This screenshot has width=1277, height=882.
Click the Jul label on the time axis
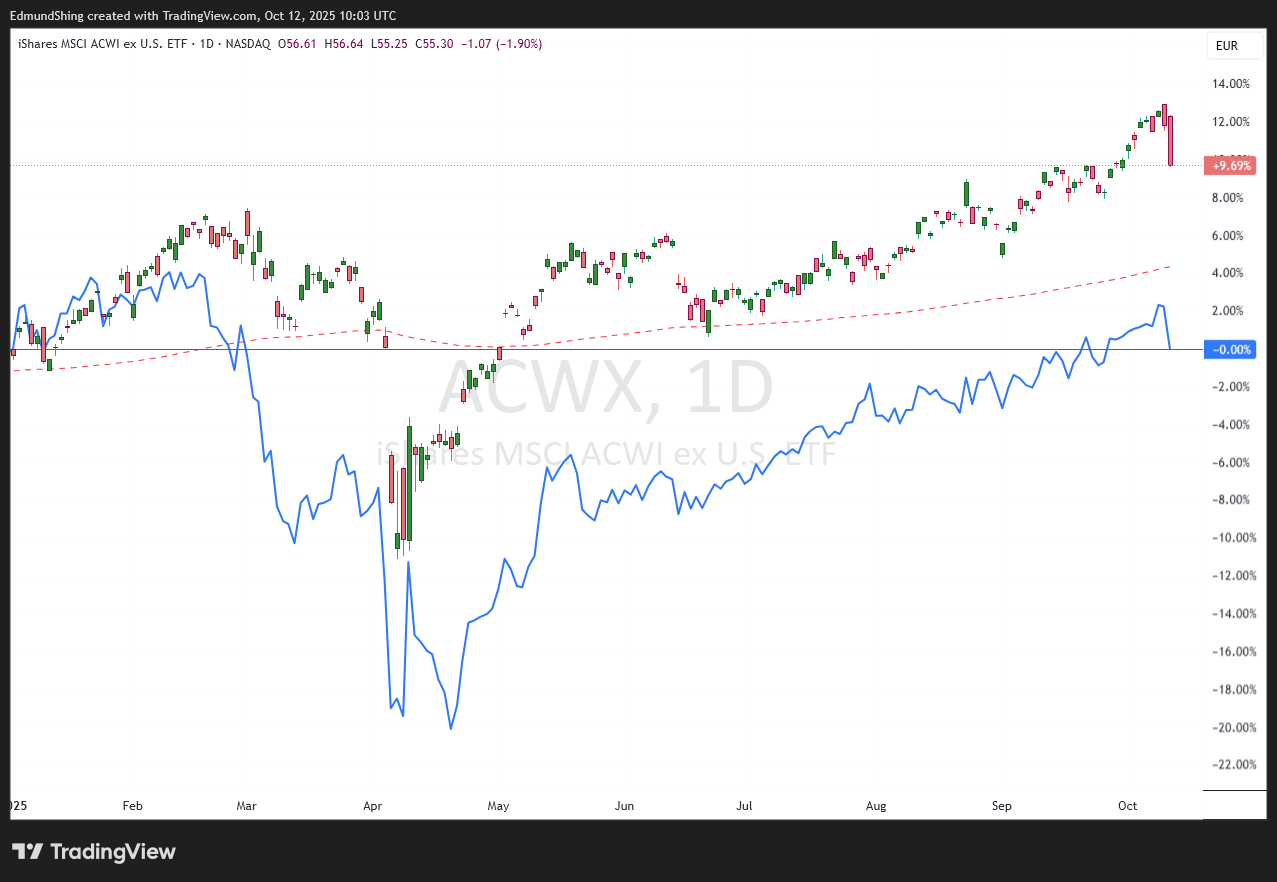pyautogui.click(x=744, y=805)
